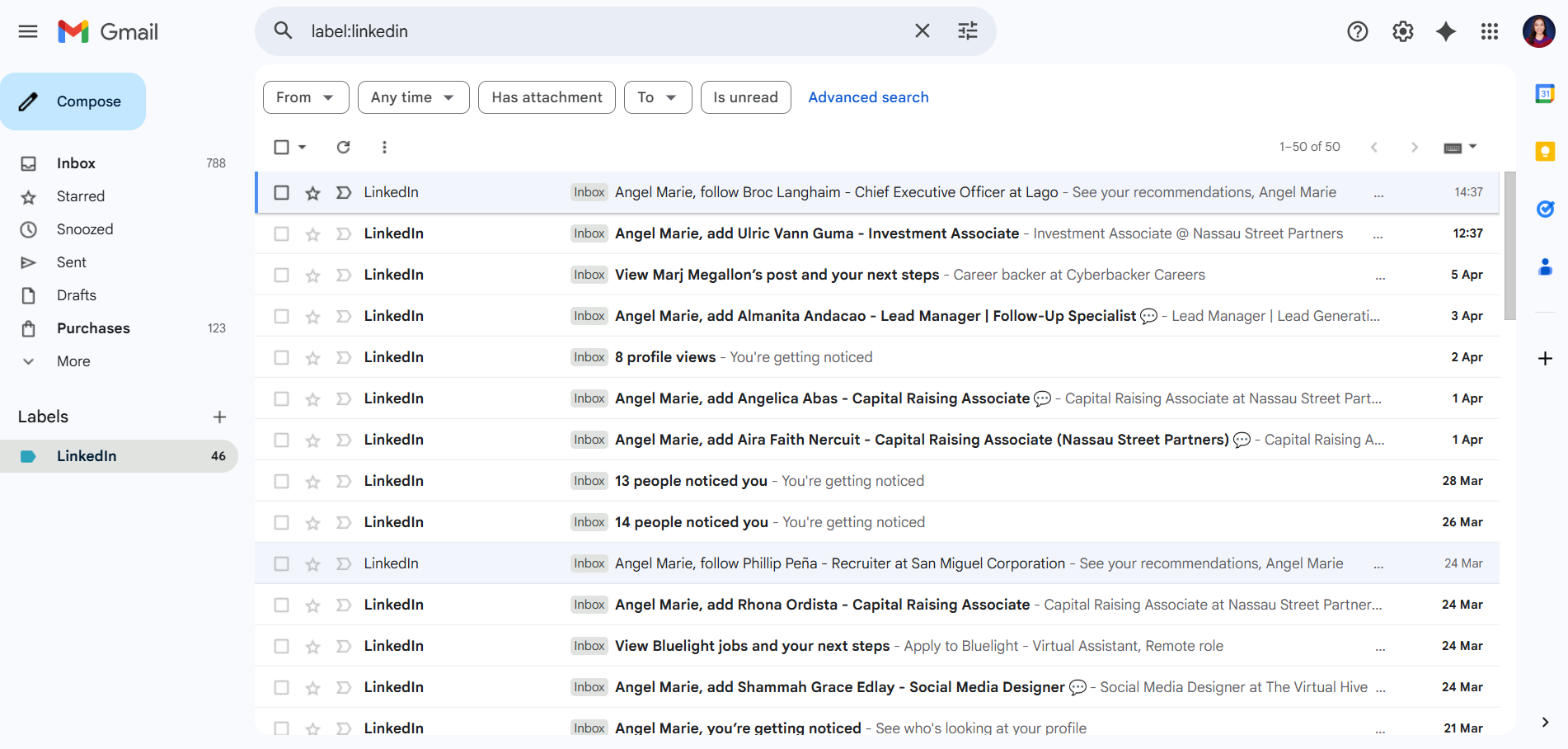Open Google Keep in side panel
This screenshot has width=1568, height=749.
(x=1545, y=152)
